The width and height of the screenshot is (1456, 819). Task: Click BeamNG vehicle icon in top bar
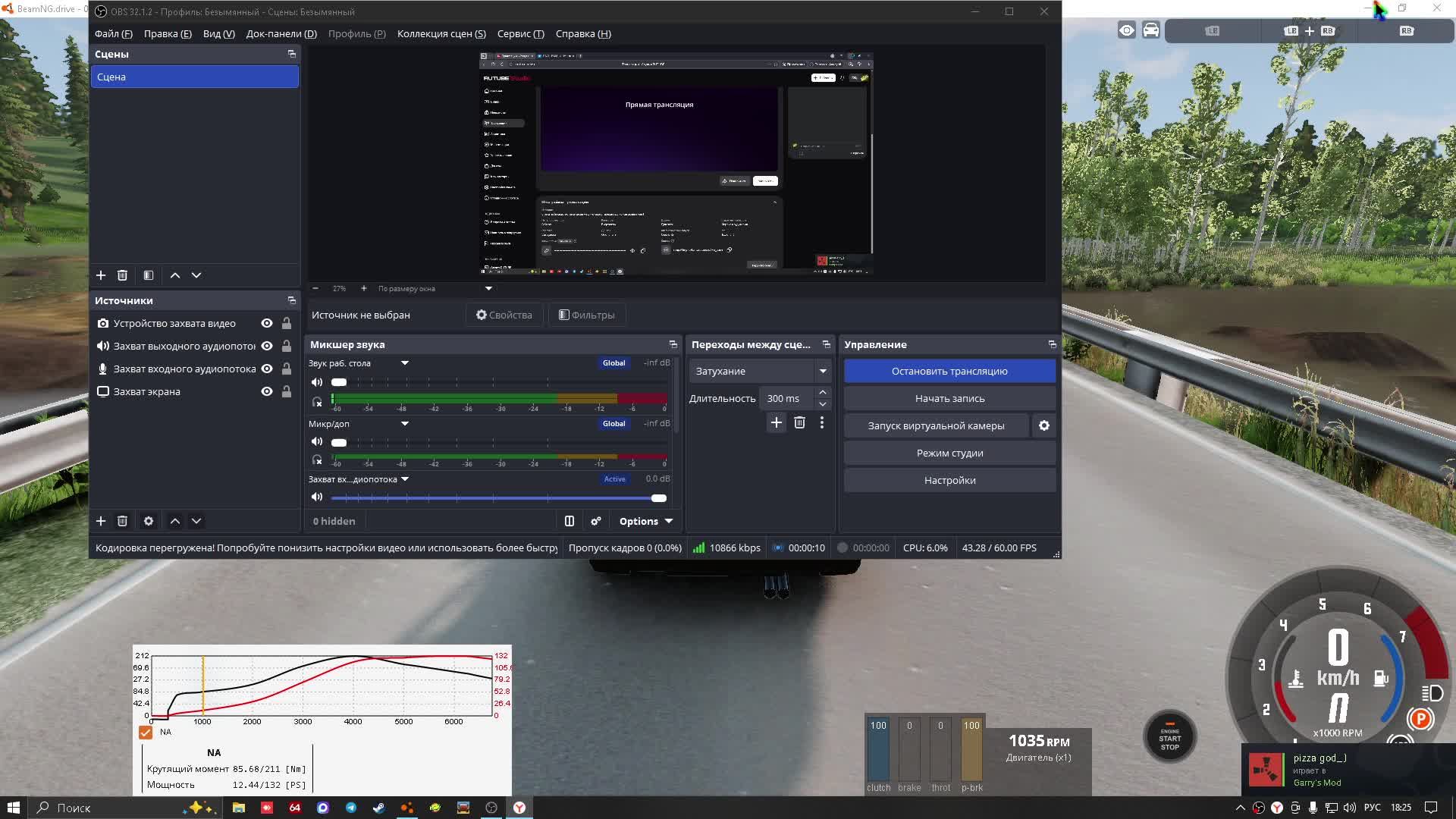point(1151,30)
